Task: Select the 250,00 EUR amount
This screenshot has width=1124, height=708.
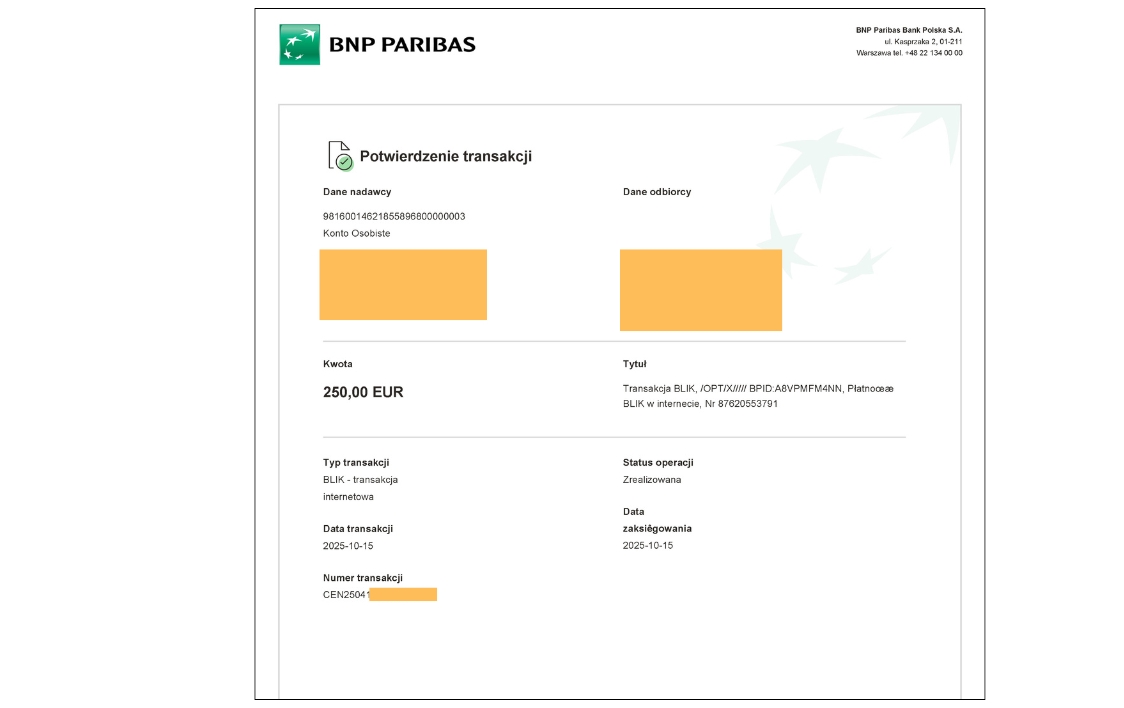Action: 363,392
